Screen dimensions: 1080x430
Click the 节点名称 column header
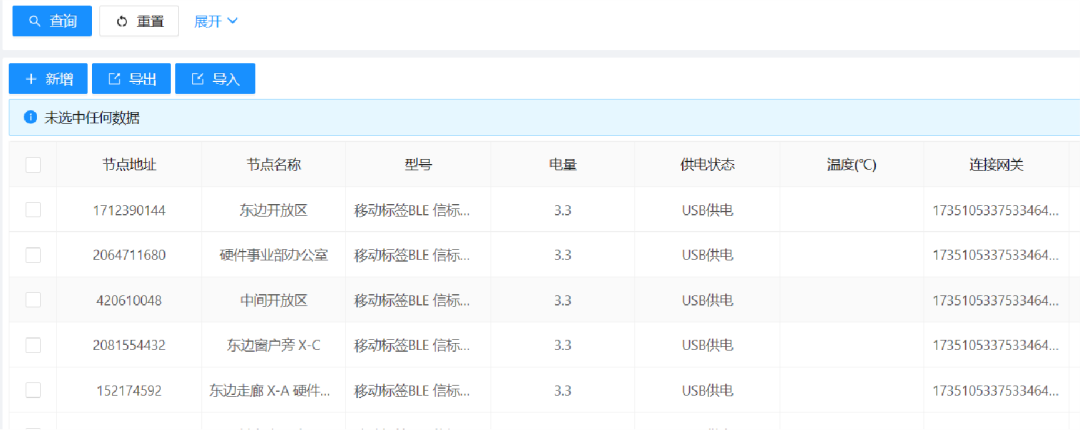(x=273, y=165)
